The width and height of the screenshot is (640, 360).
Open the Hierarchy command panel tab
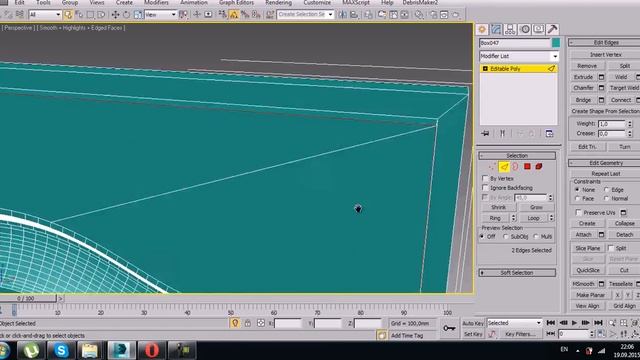(x=510, y=29)
